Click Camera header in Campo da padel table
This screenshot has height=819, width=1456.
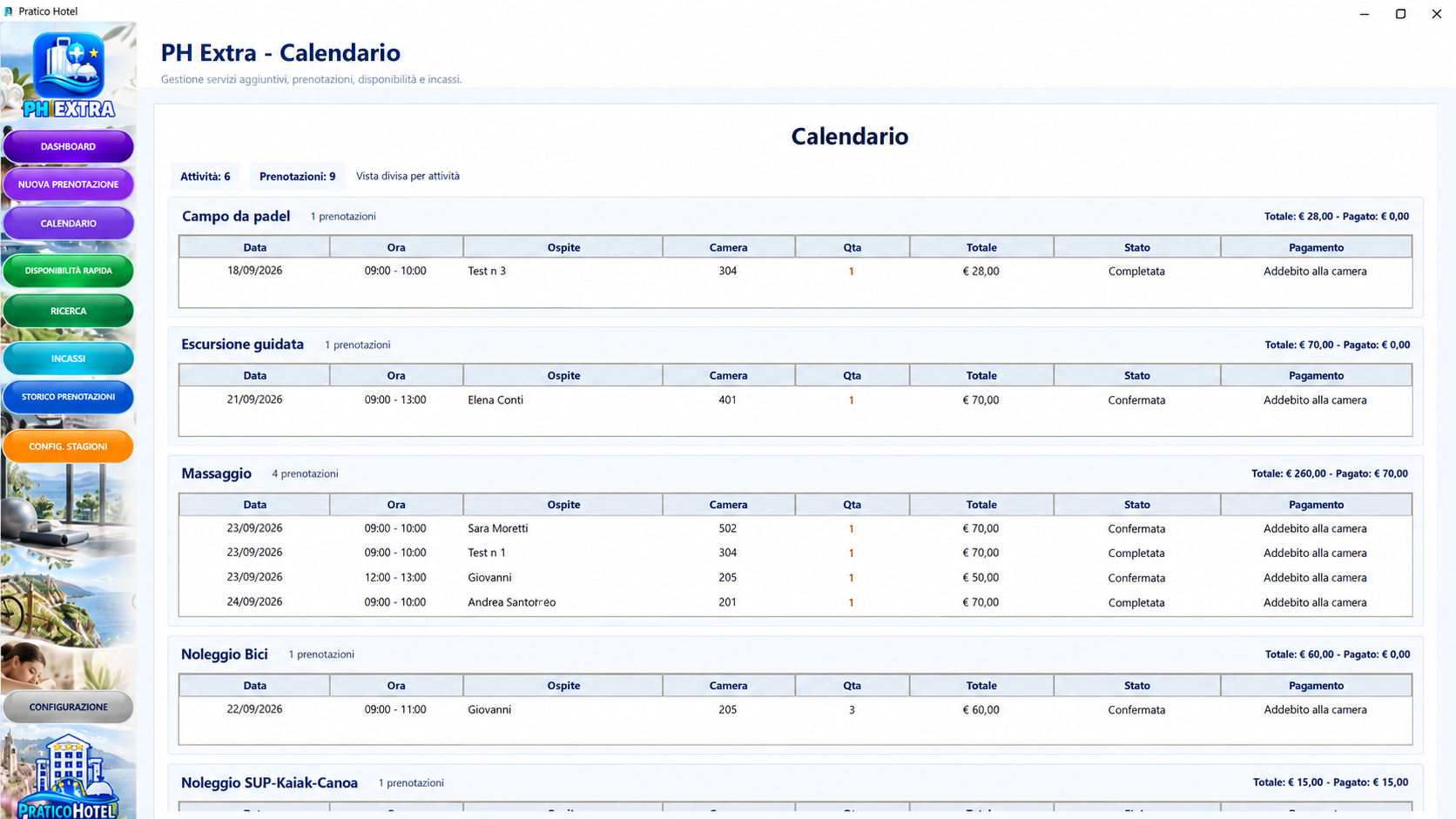point(728,247)
